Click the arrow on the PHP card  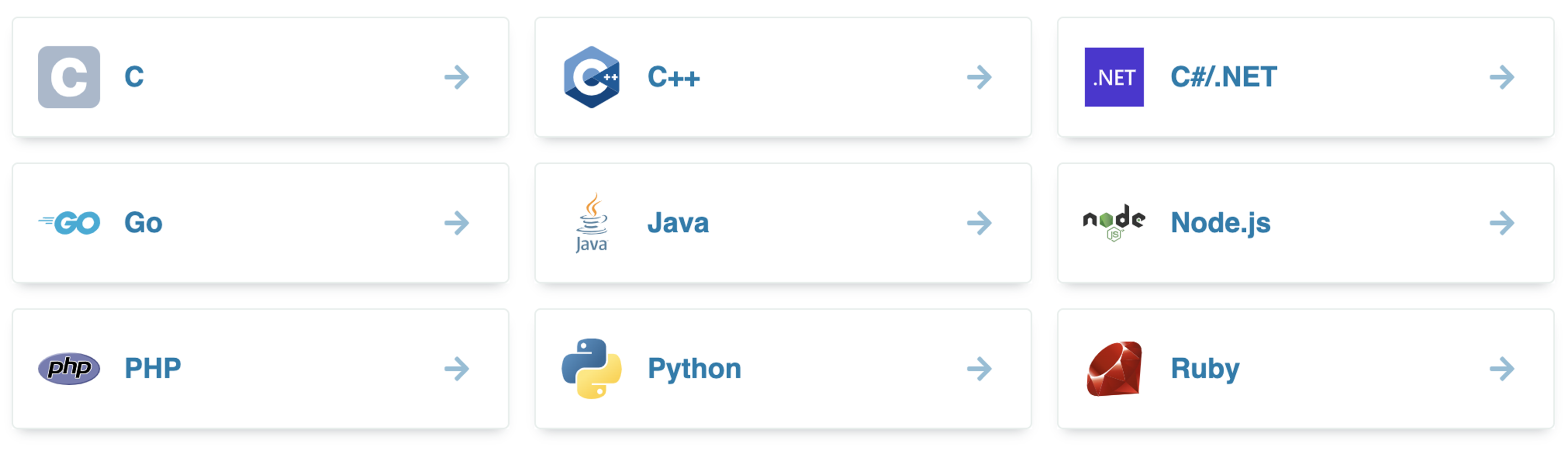click(x=456, y=368)
